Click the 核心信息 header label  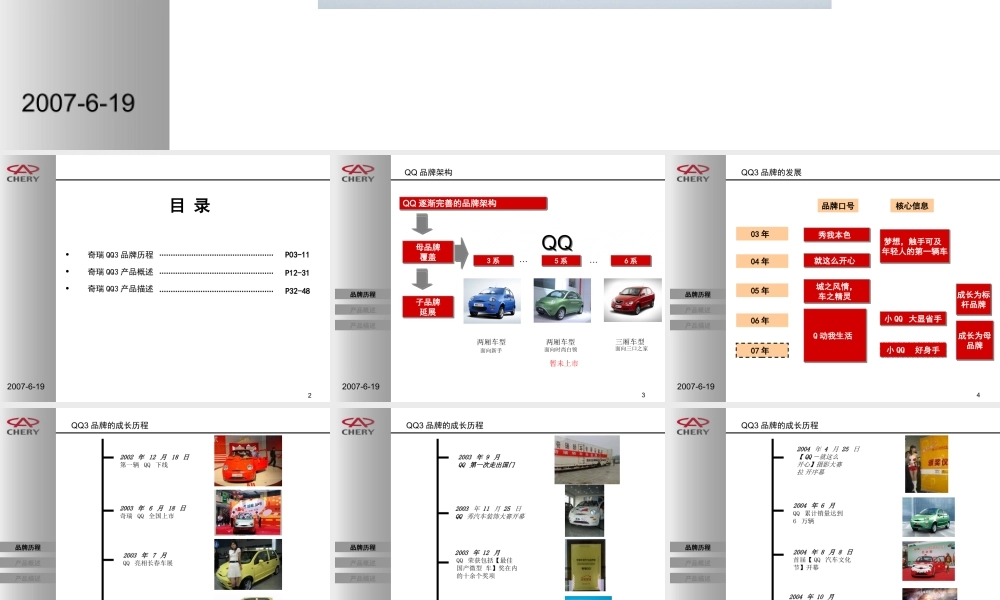(912, 205)
